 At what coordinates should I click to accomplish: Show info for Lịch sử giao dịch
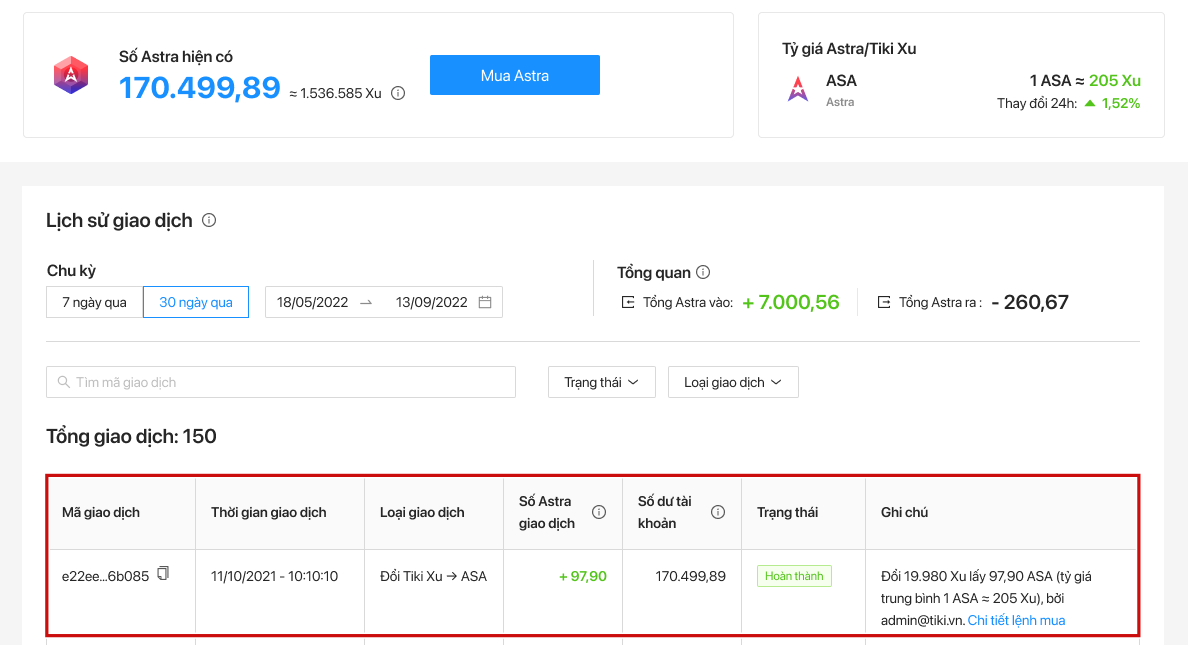209,220
